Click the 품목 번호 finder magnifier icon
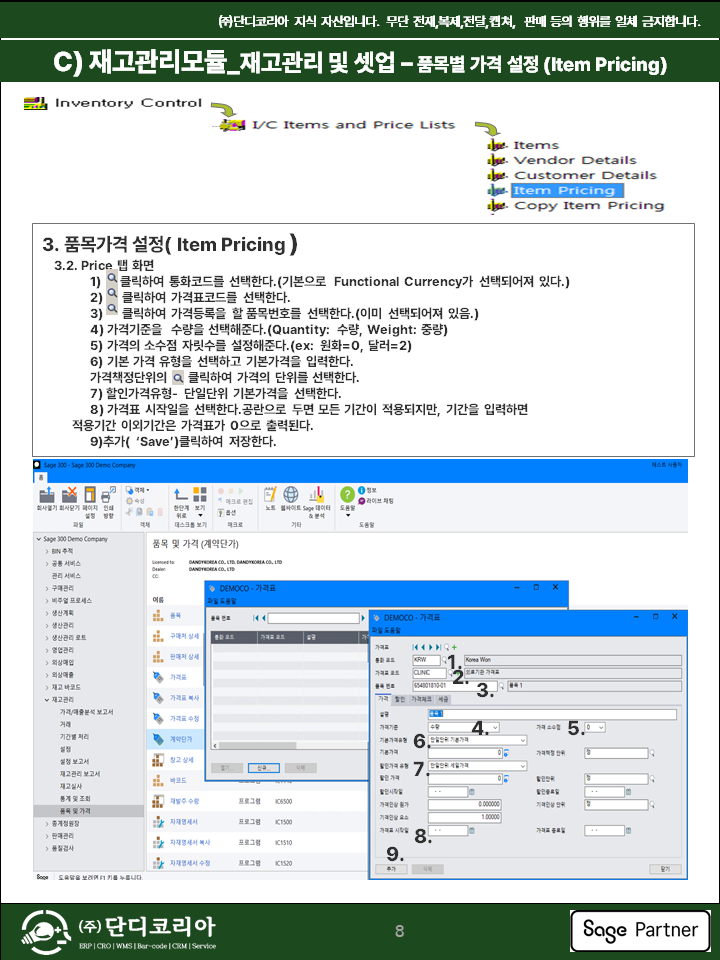Image resolution: width=720 pixels, height=960 pixels. point(502,686)
